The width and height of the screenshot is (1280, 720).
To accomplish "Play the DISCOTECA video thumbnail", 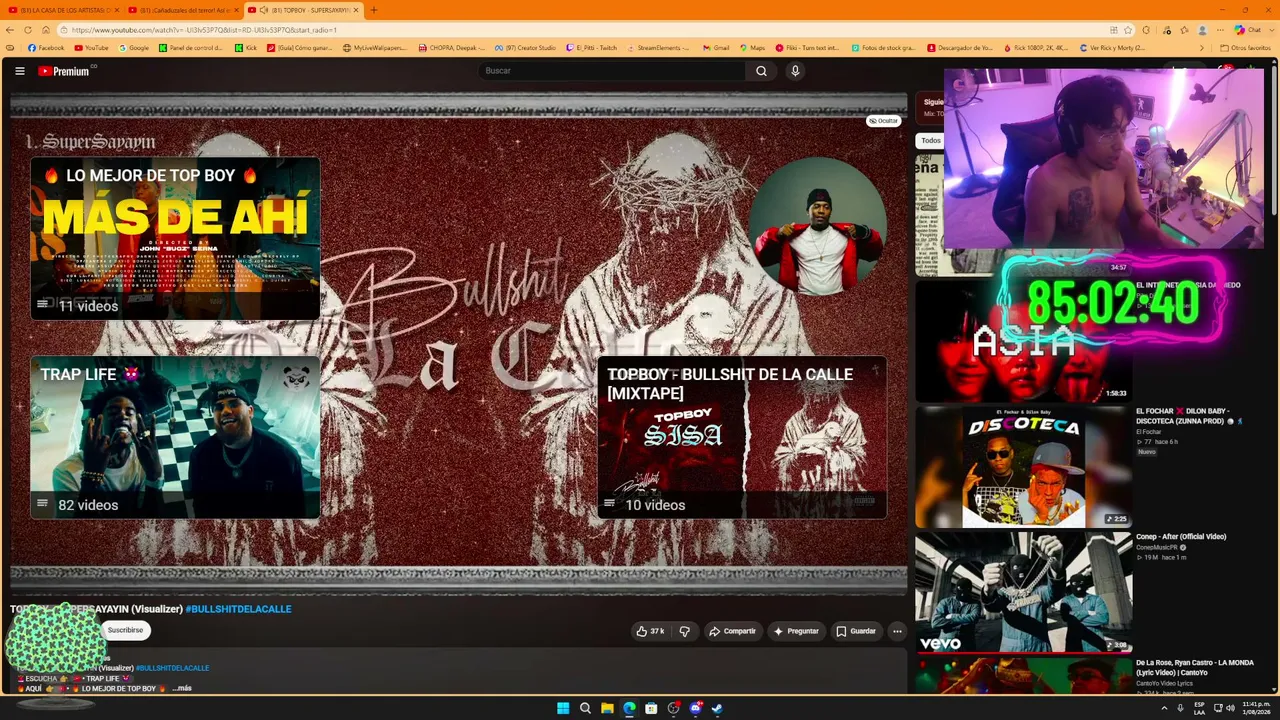I will 1023,467.
